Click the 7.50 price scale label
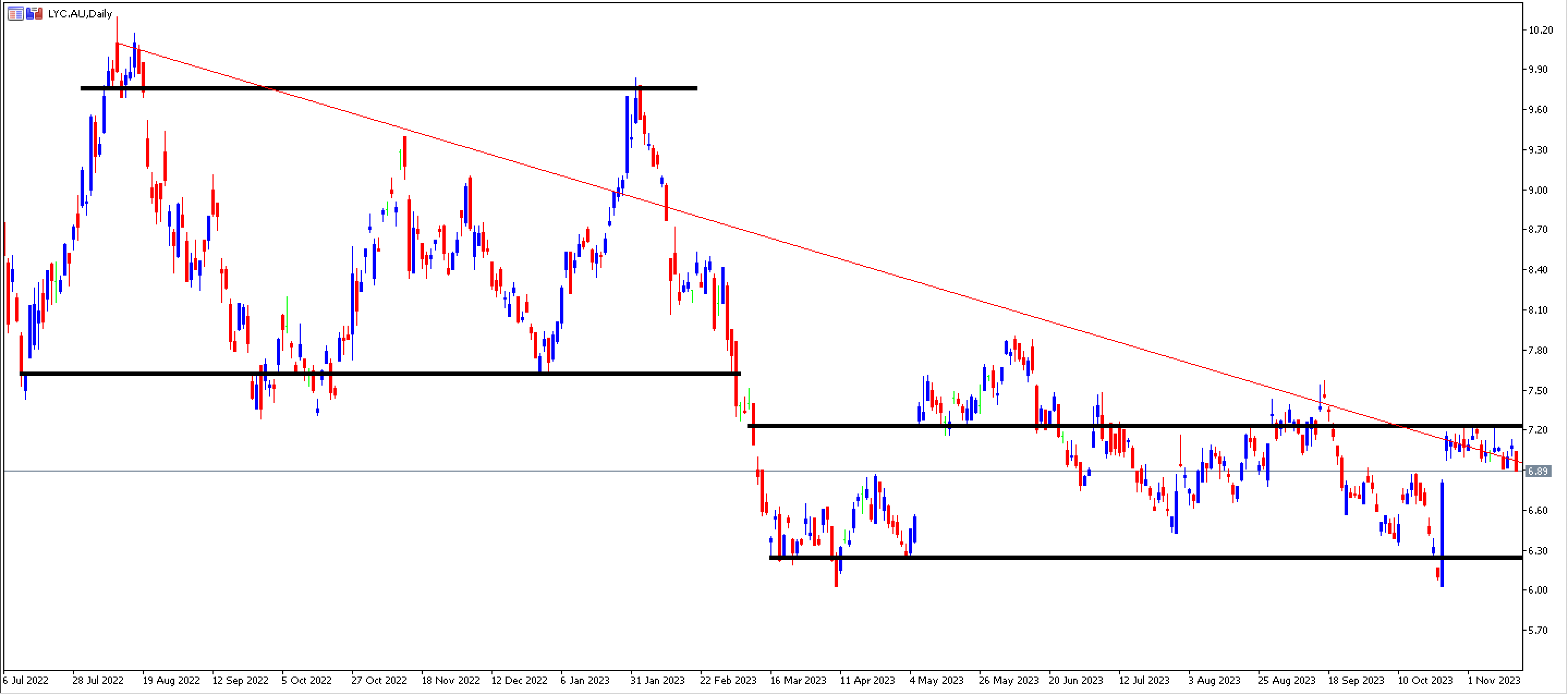1568x695 pixels. tap(1537, 390)
